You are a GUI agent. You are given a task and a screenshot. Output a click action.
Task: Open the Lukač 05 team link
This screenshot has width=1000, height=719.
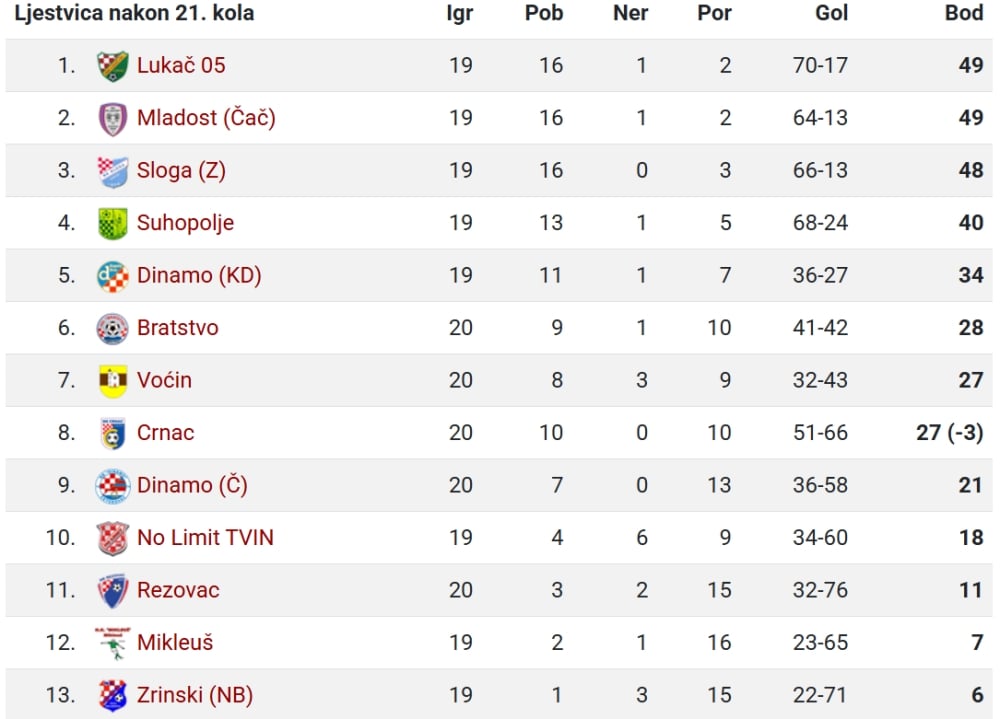click(x=181, y=65)
